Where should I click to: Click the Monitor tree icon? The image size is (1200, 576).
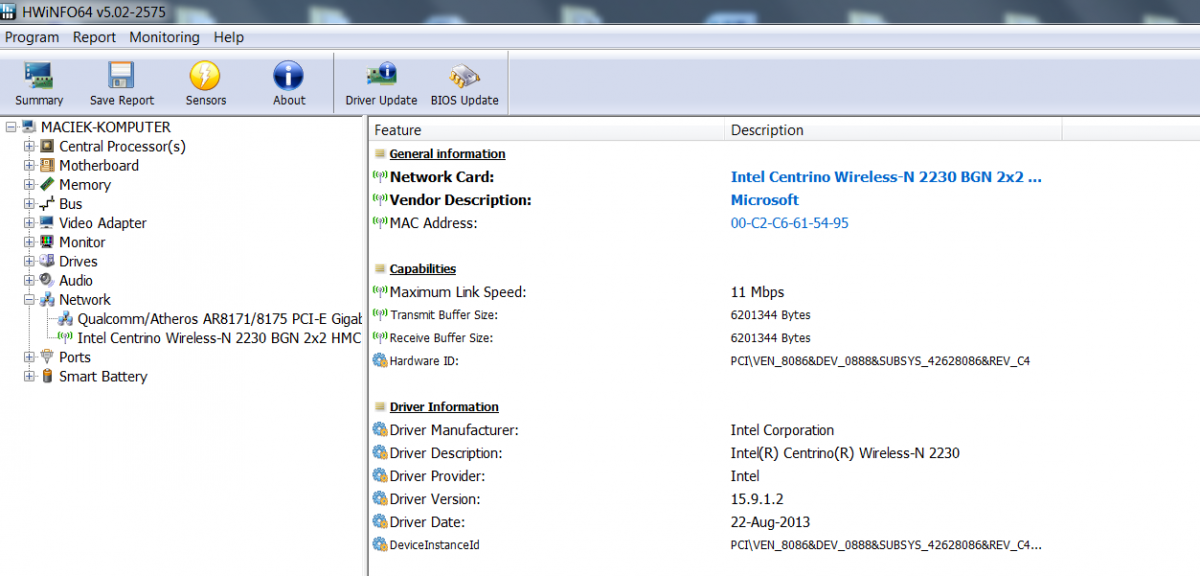coord(47,242)
